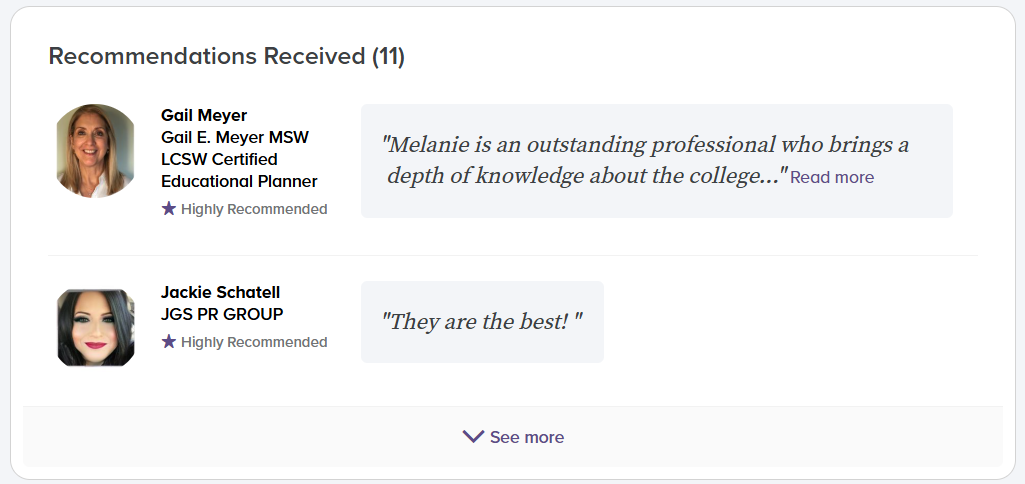Image resolution: width=1025 pixels, height=484 pixels.
Task: Click Jackie Schatell's profile photo
Action: pyautogui.click(x=96, y=327)
